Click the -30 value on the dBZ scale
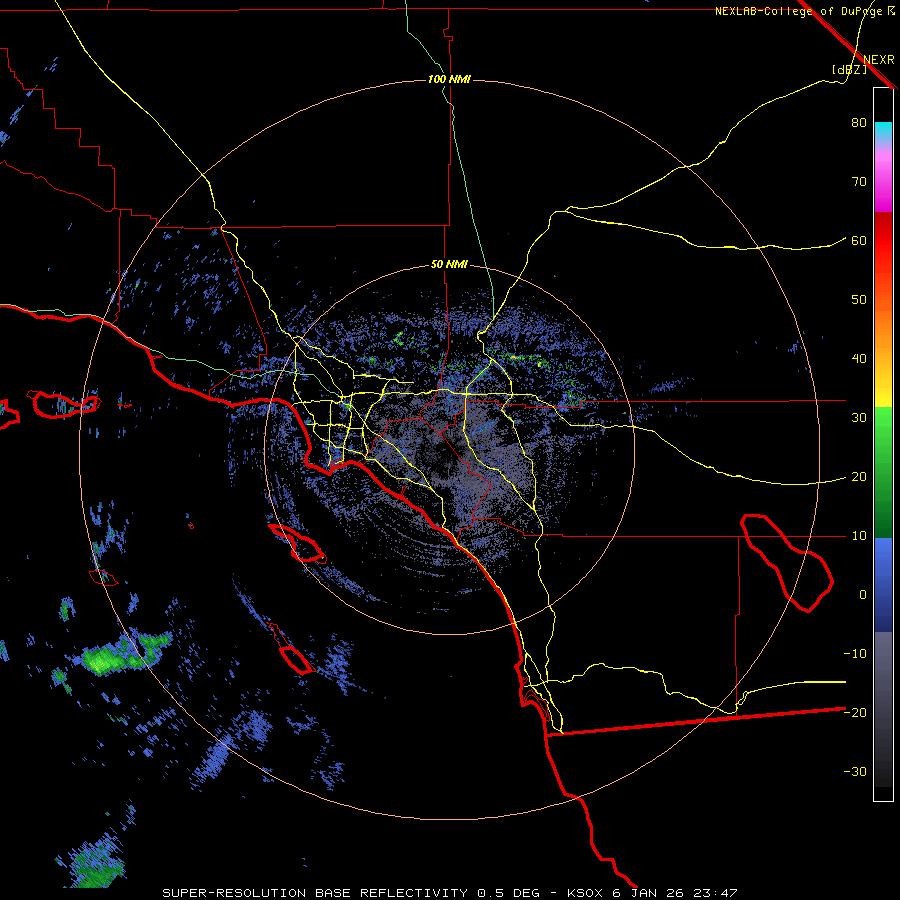 point(855,772)
